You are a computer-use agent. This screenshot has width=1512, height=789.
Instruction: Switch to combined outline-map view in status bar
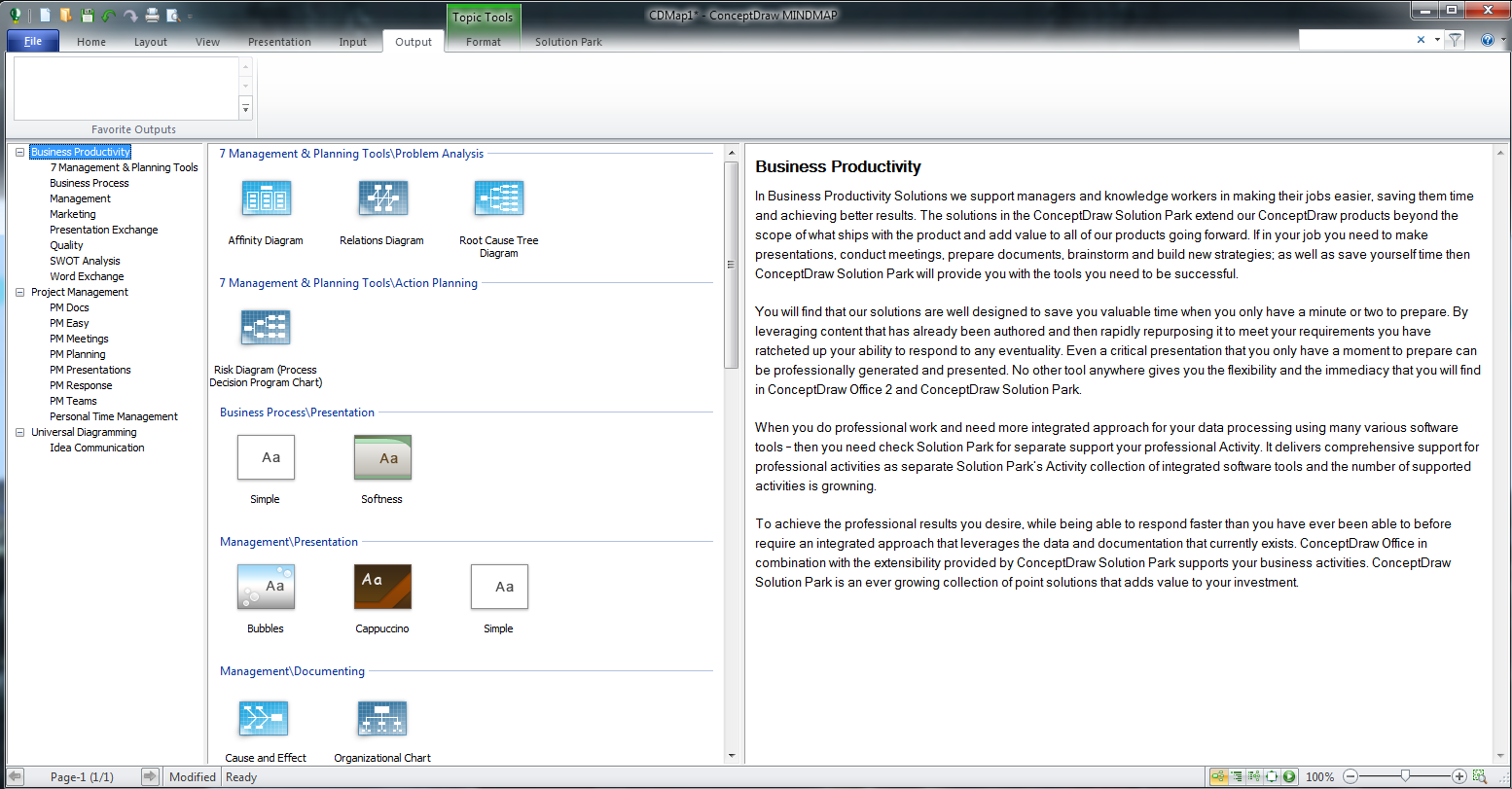[1254, 776]
